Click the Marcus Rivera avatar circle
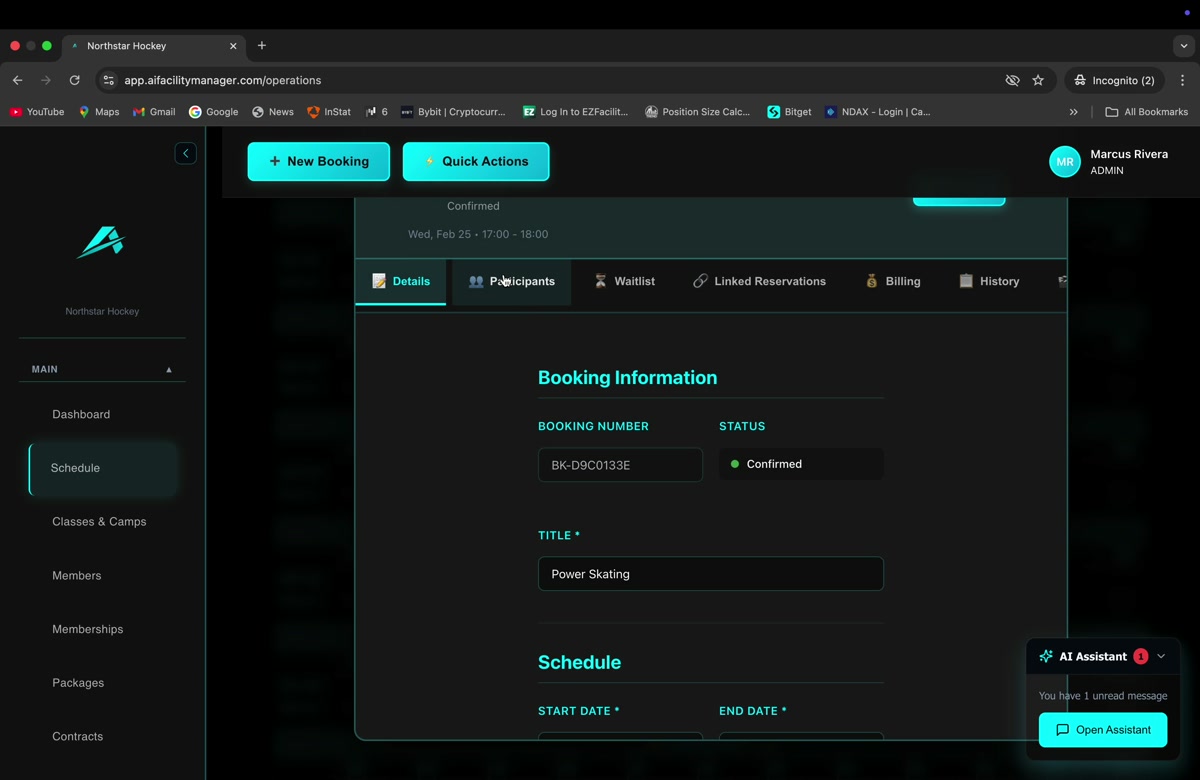The image size is (1200, 780). tap(1064, 161)
